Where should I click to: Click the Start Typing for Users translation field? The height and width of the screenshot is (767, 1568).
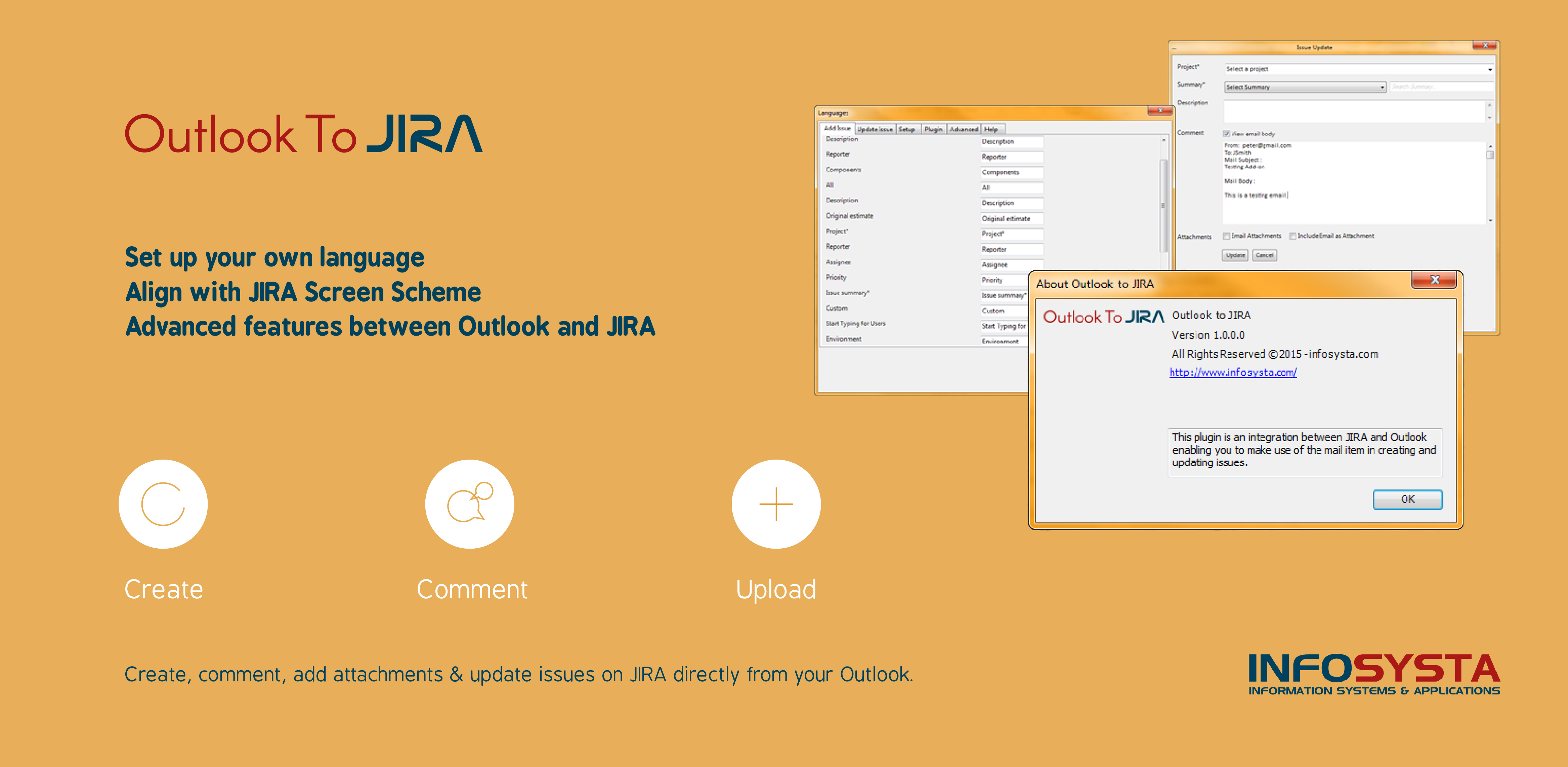pos(1004,326)
